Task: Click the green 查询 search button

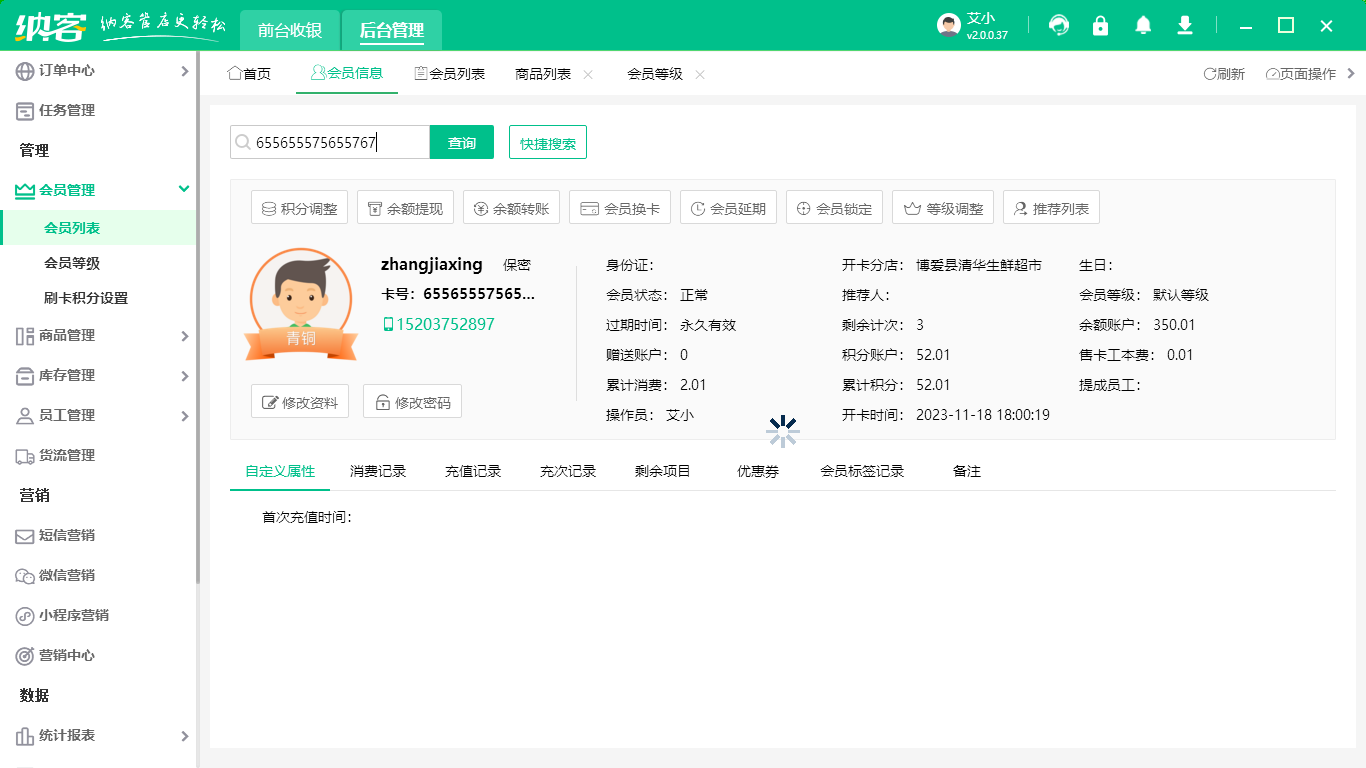Action: click(x=462, y=143)
